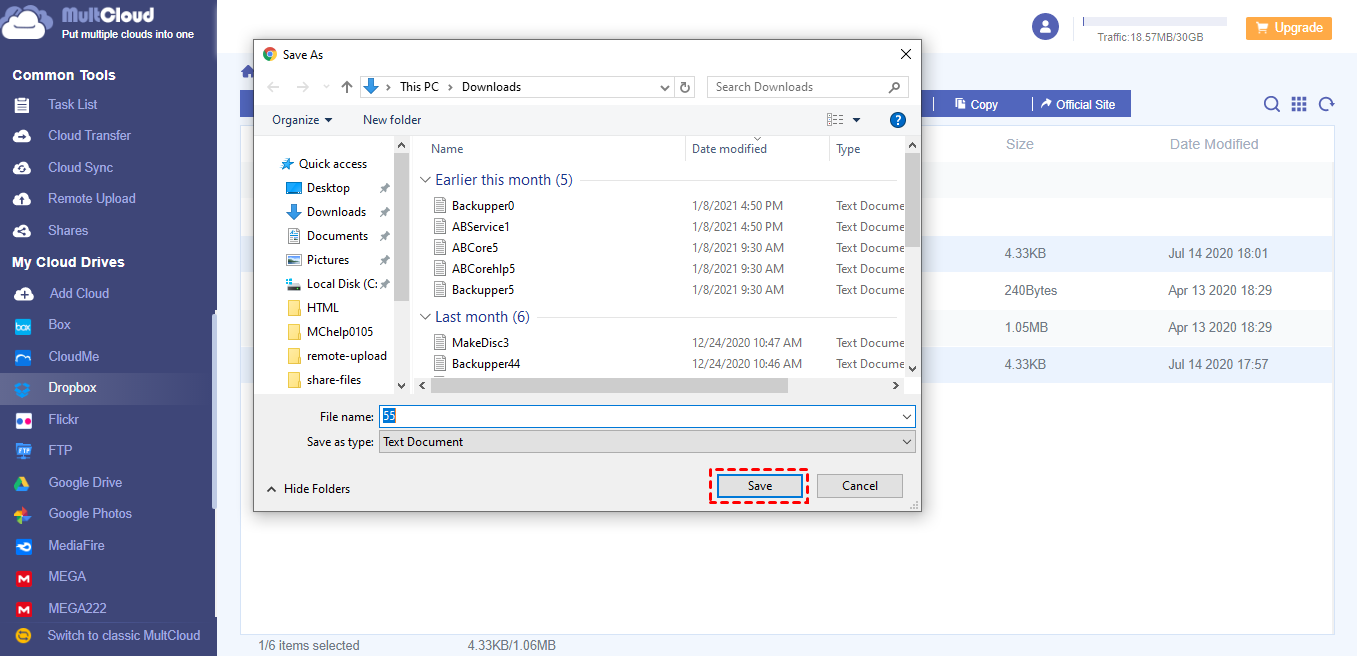Select the Flickr drive
The image size is (1357, 656).
pos(63,419)
